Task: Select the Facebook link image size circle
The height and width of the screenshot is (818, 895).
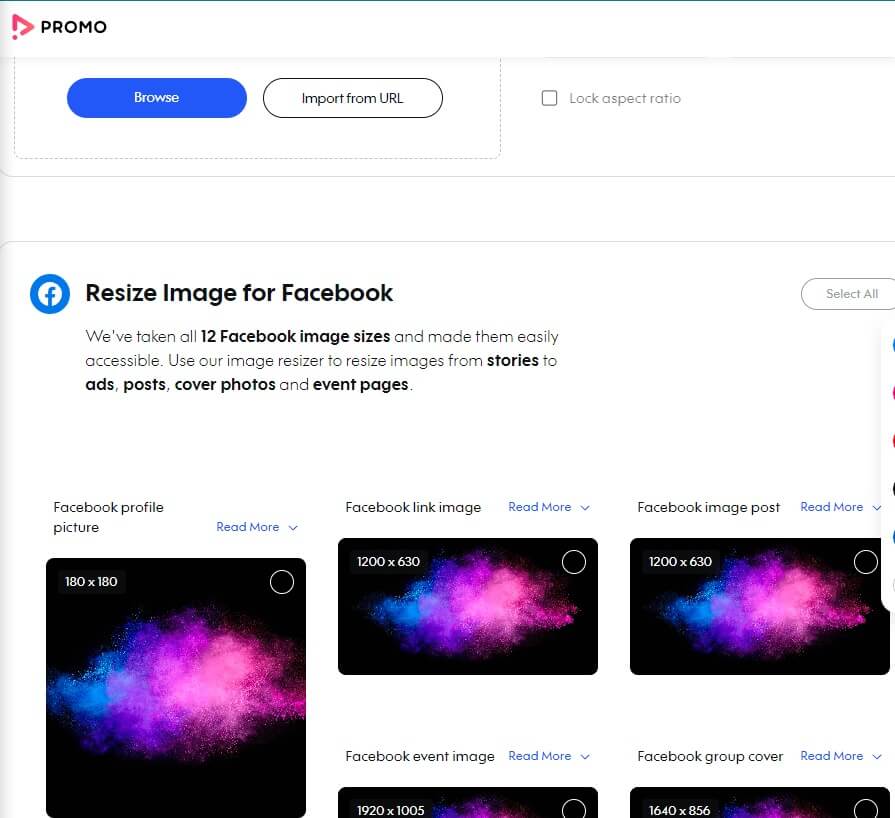Action: [574, 562]
